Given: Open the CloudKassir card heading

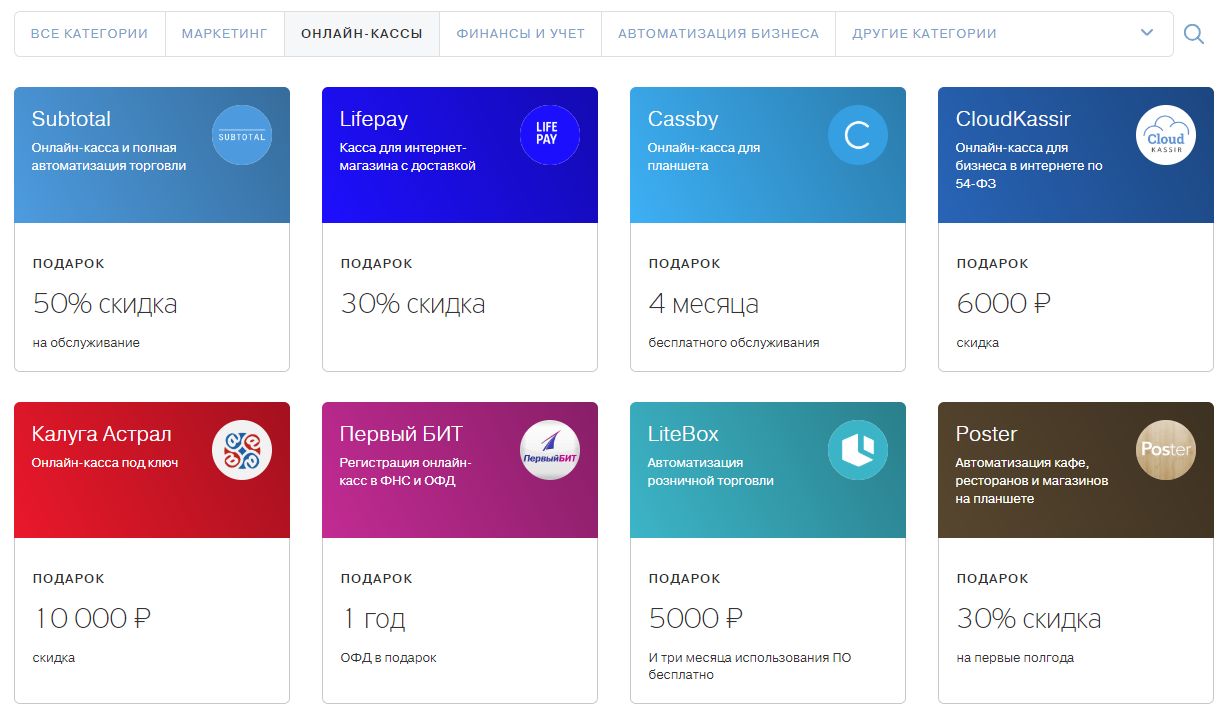Looking at the screenshot, I should point(1013,119).
